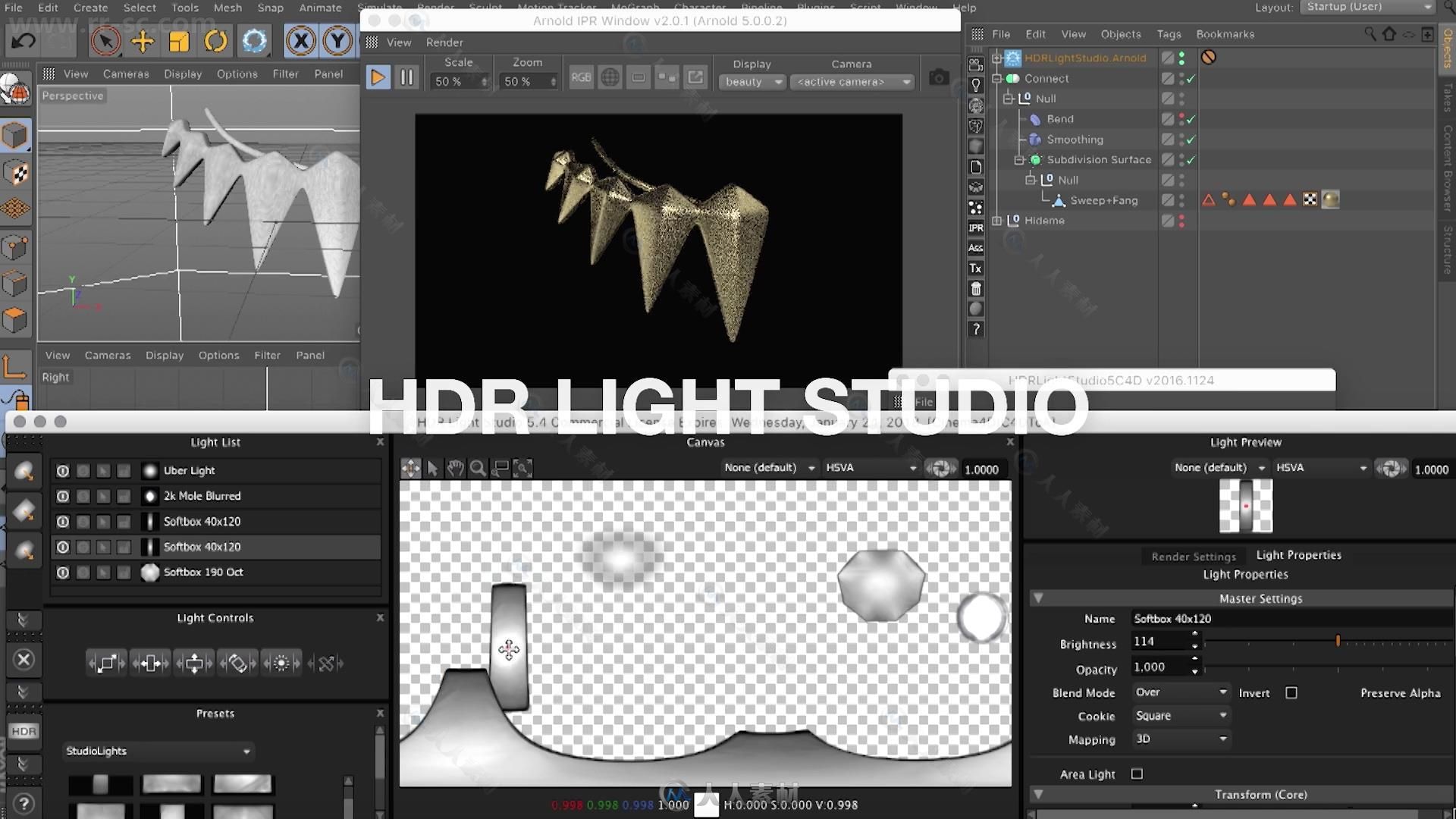
Task: Select the Rotate tool icon
Action: click(x=216, y=41)
